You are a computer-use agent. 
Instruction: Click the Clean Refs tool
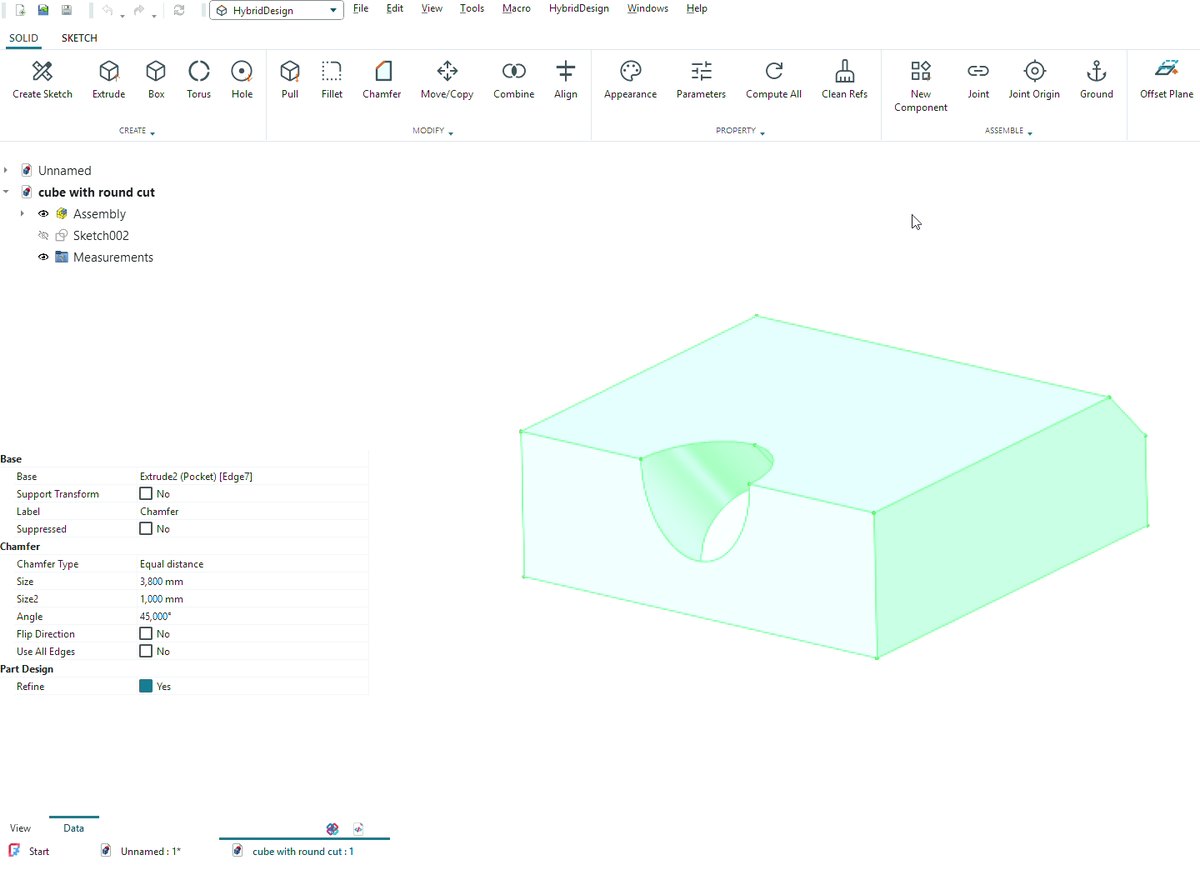(845, 80)
